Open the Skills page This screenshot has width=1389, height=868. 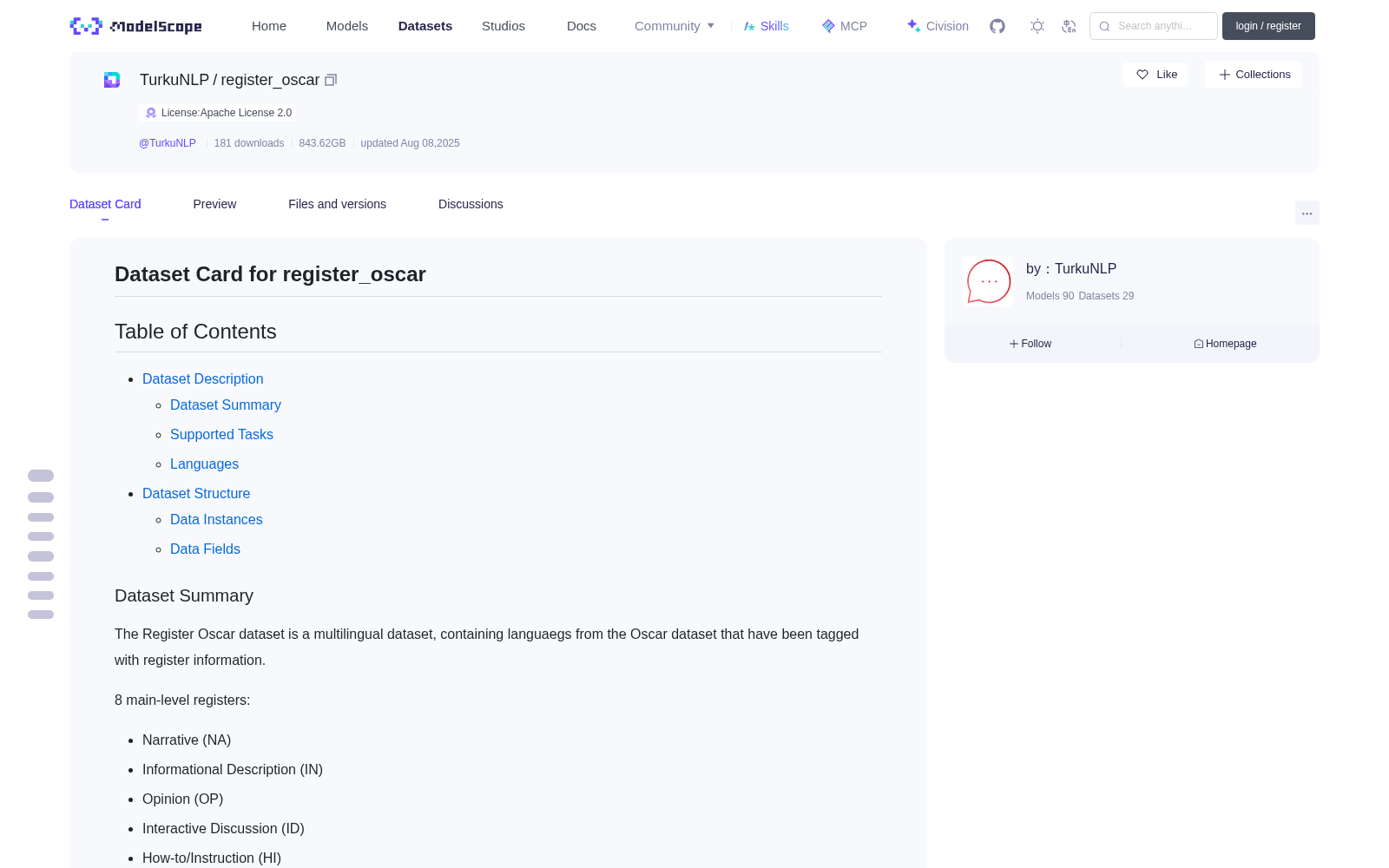(x=767, y=26)
